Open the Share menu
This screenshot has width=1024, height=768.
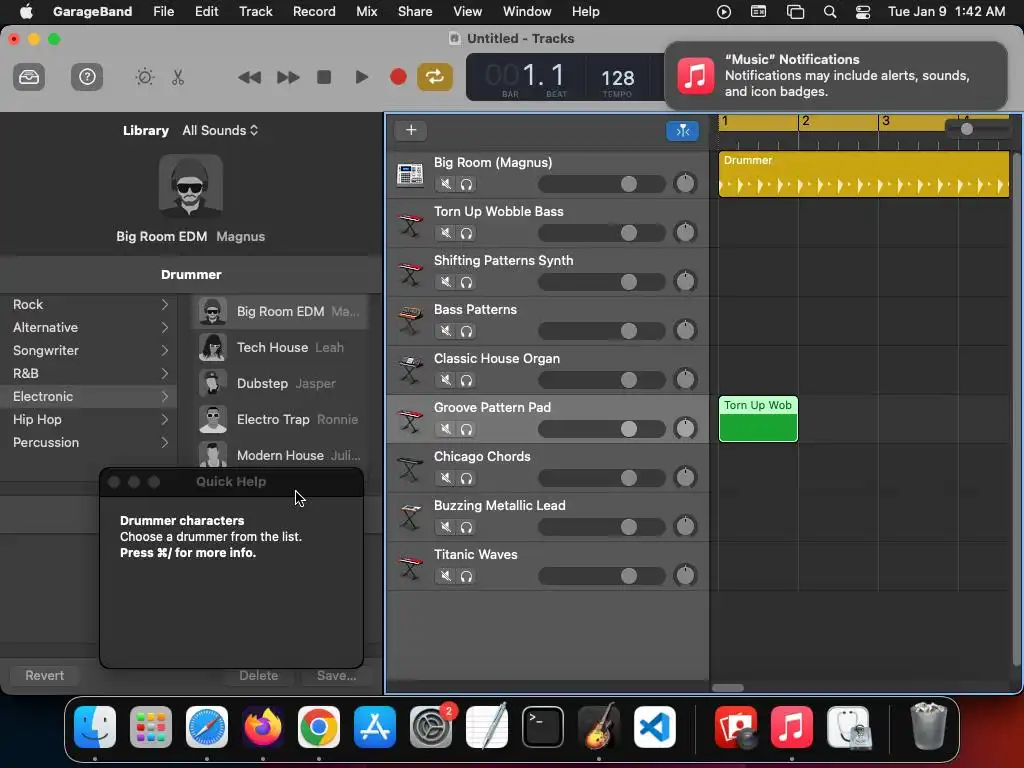point(415,11)
